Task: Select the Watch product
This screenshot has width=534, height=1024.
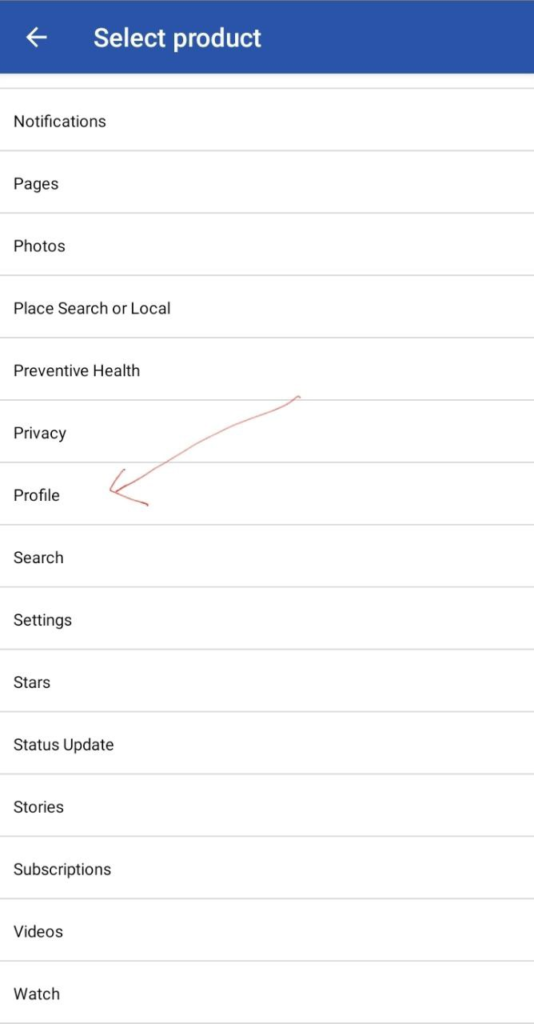Action: pyautogui.click(x=267, y=994)
